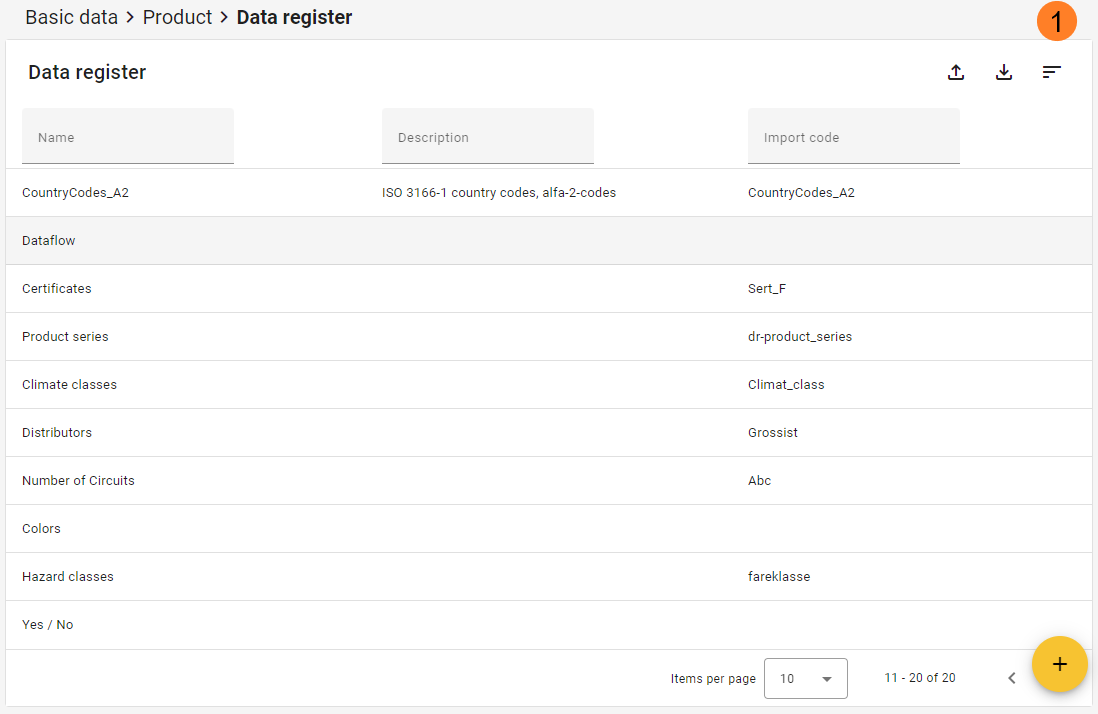Click the Description filter field
This screenshot has width=1098, height=714.
pyautogui.click(x=488, y=137)
